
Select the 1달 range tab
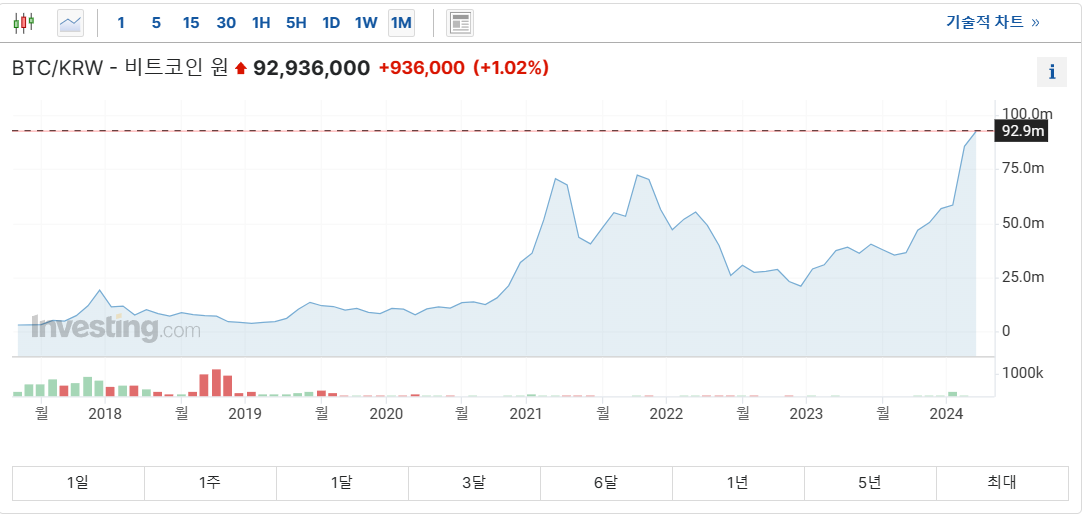point(343,483)
